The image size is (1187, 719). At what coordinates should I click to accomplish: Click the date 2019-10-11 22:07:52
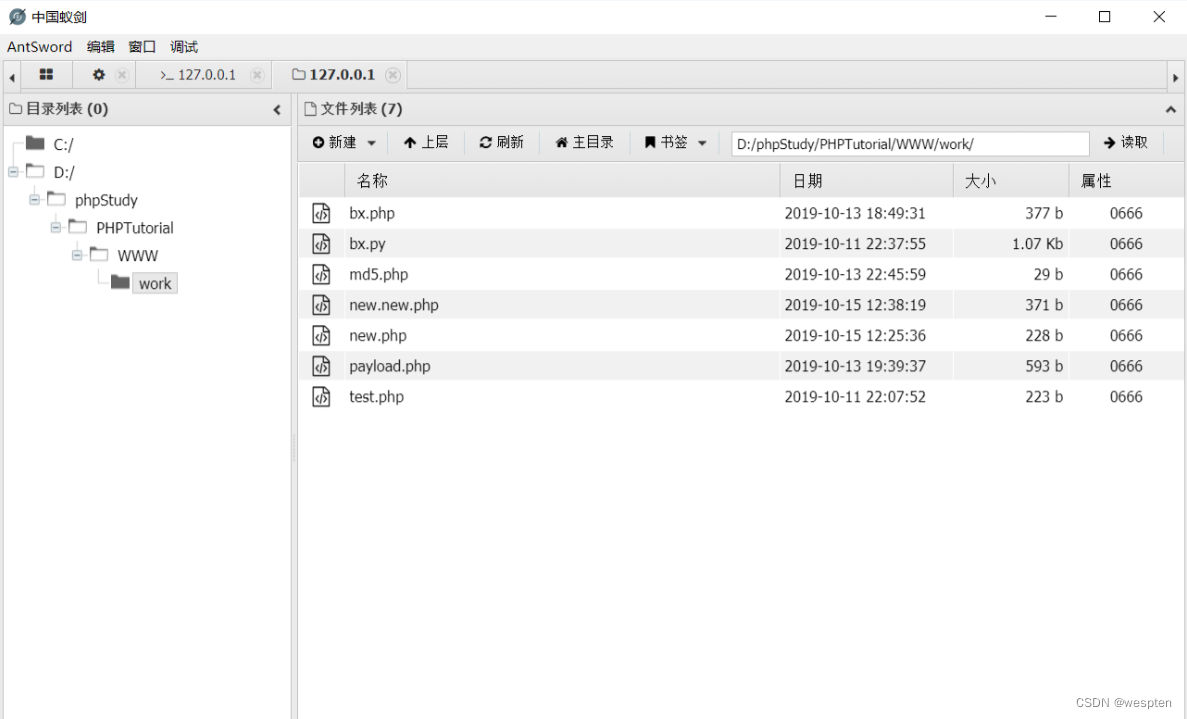(x=855, y=397)
